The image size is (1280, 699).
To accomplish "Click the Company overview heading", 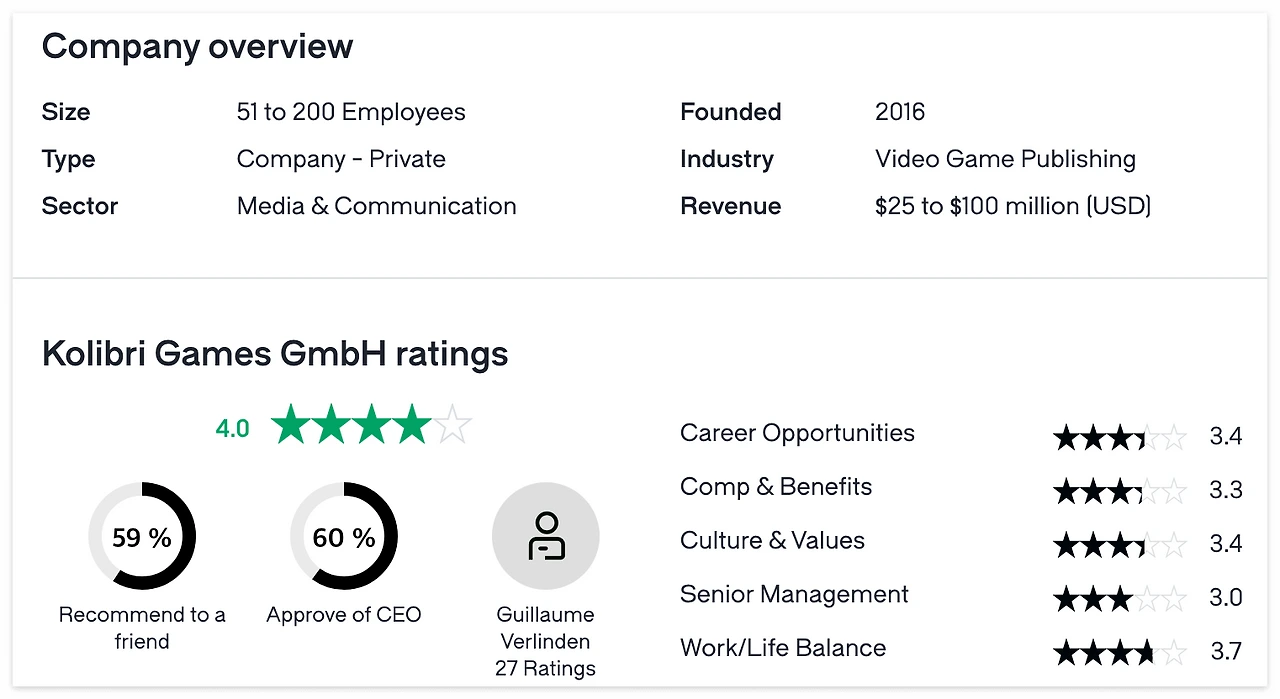I will click(197, 46).
